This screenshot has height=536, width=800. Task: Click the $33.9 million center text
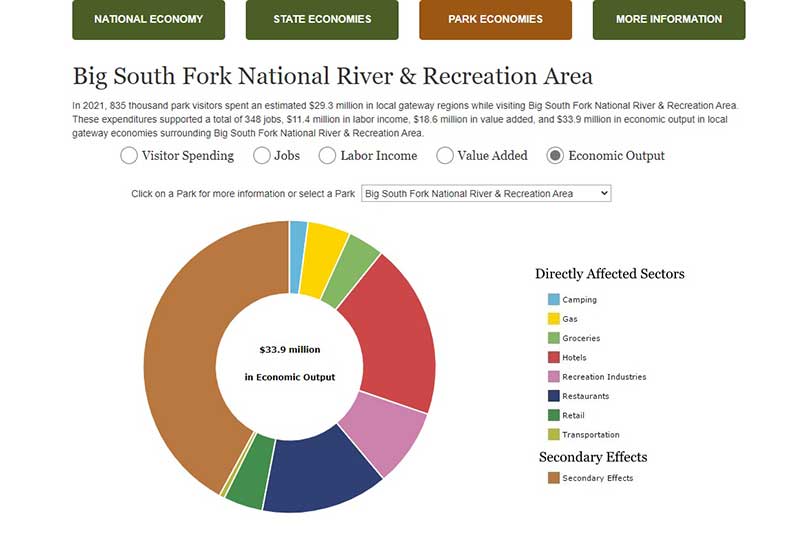pyautogui.click(x=290, y=349)
